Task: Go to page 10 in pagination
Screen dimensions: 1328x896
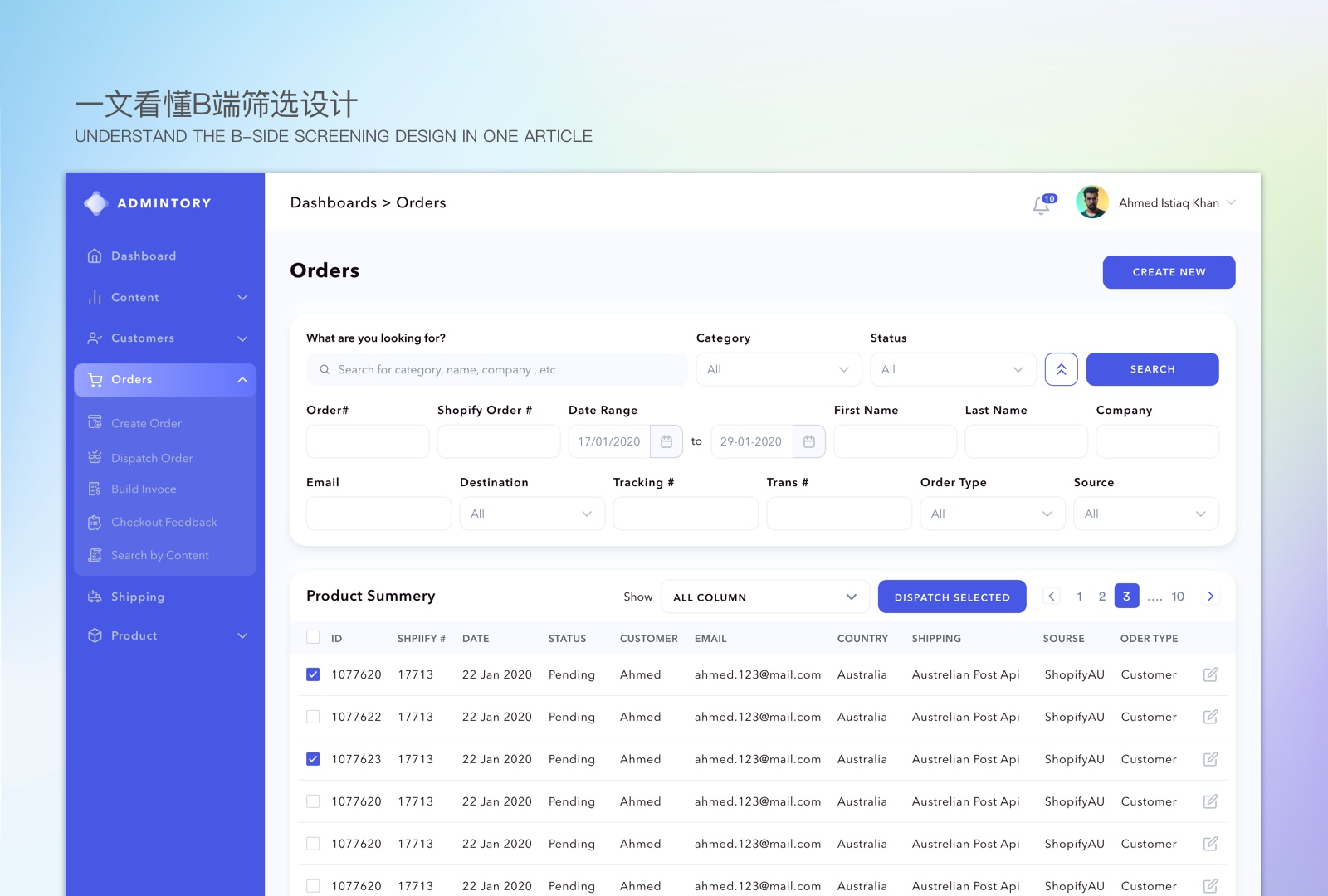Action: coord(1178,597)
